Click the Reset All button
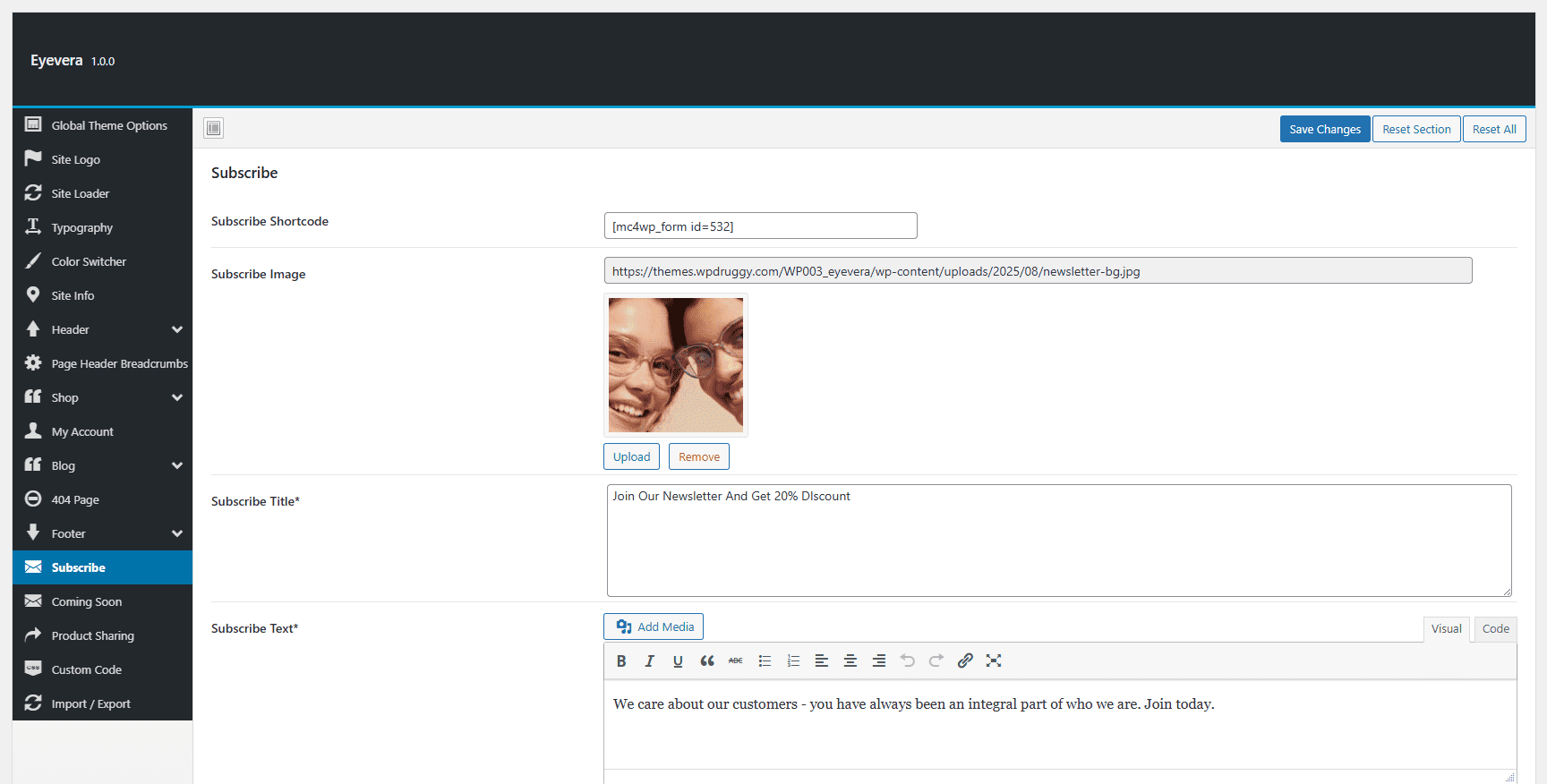The width and height of the screenshot is (1547, 784). click(x=1494, y=129)
